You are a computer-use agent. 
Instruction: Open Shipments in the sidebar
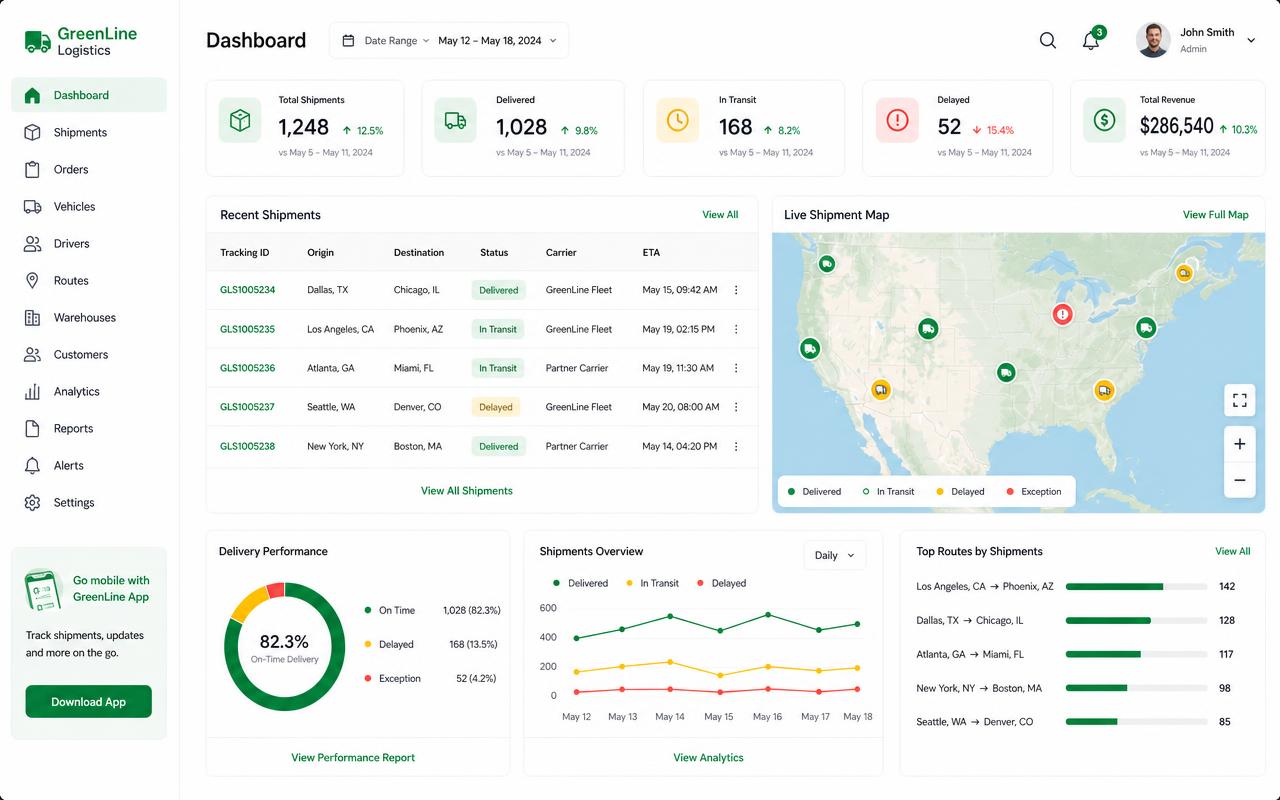pyautogui.click(x=89, y=132)
